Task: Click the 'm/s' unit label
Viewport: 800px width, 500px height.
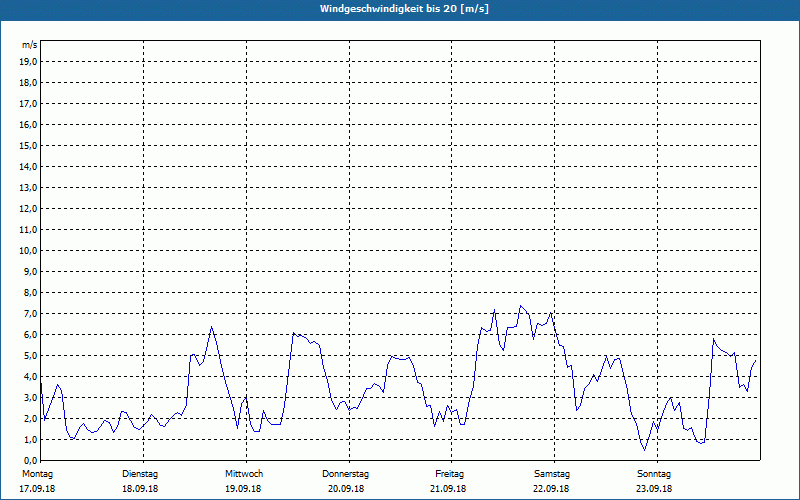Action: pos(29,45)
